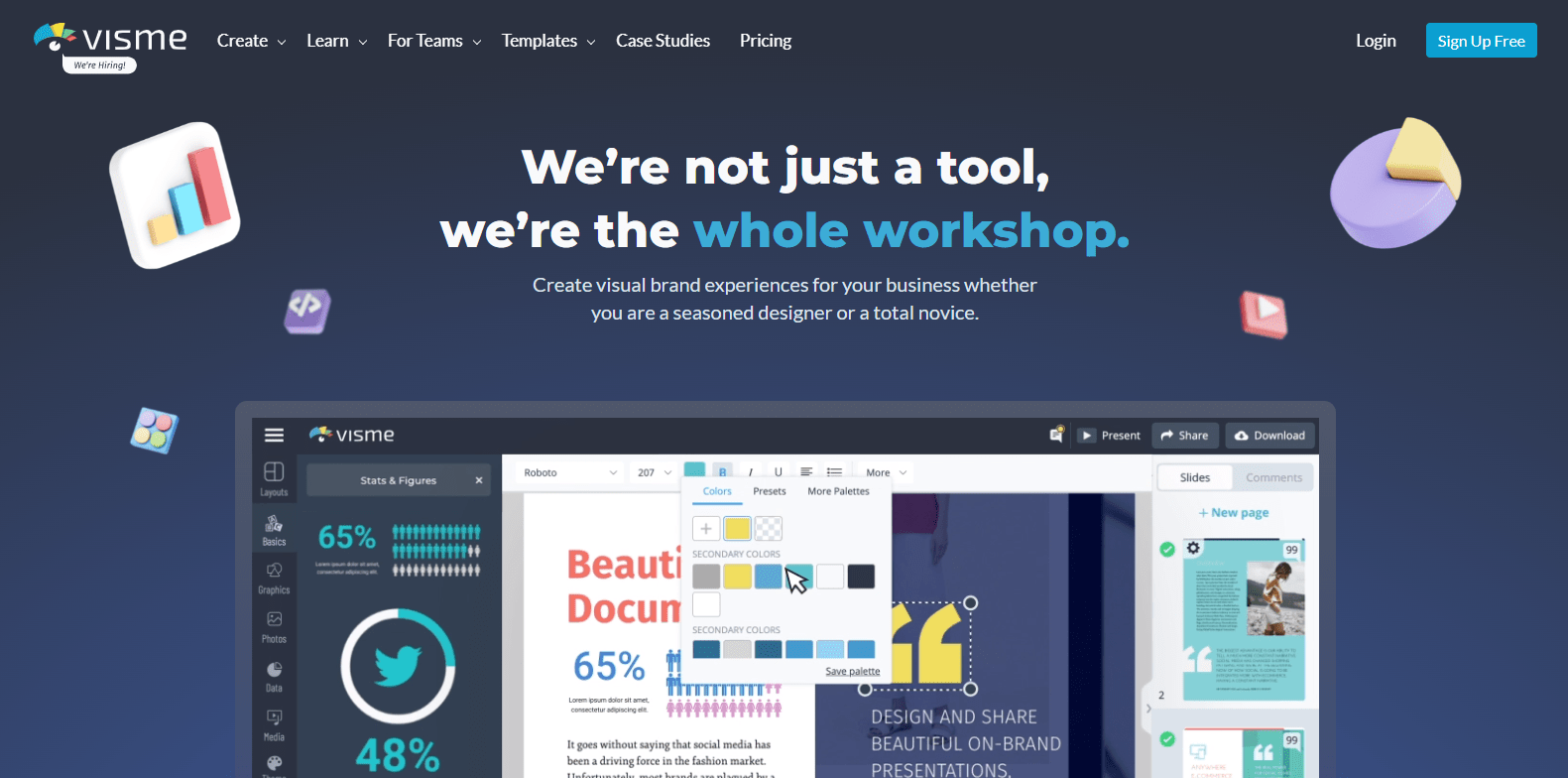Viewport: 1568px width, 778px height.
Task: Click the plus add-color button
Action: pyautogui.click(x=706, y=528)
